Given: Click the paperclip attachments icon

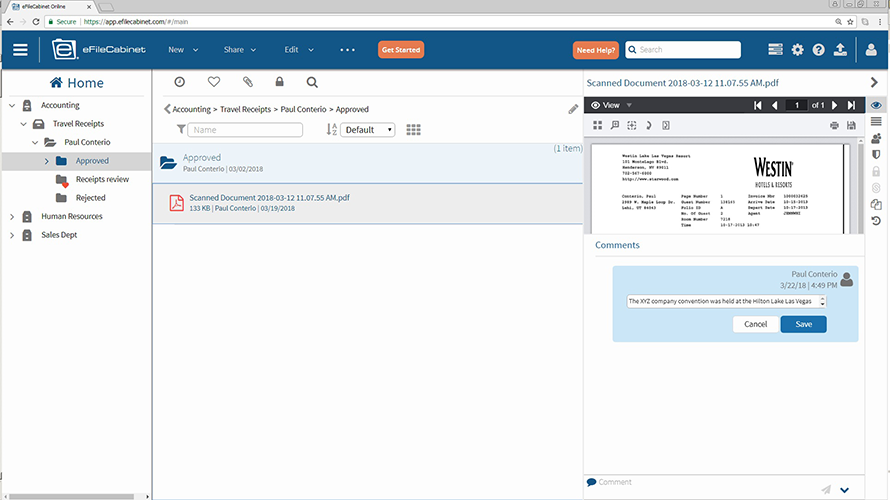Looking at the screenshot, I should coord(247,83).
